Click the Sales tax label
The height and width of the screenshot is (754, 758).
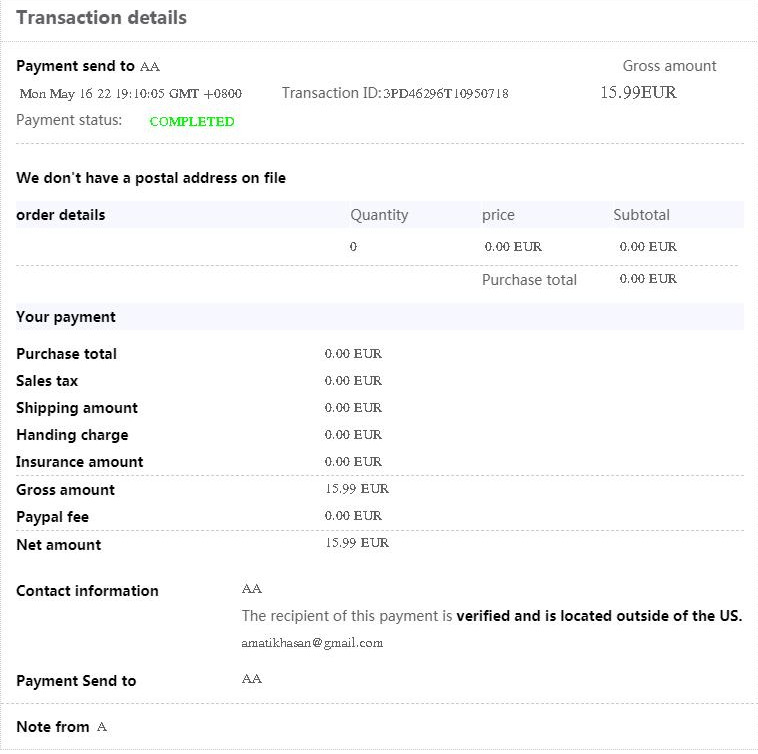coord(47,381)
